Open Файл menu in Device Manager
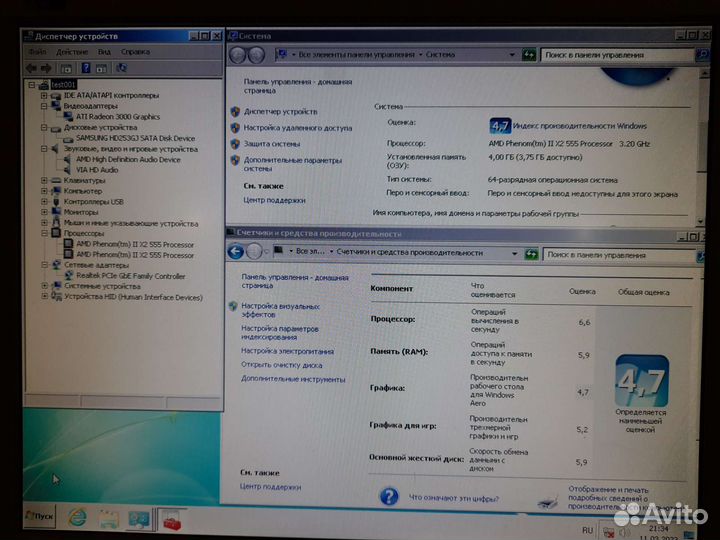 pos(38,52)
